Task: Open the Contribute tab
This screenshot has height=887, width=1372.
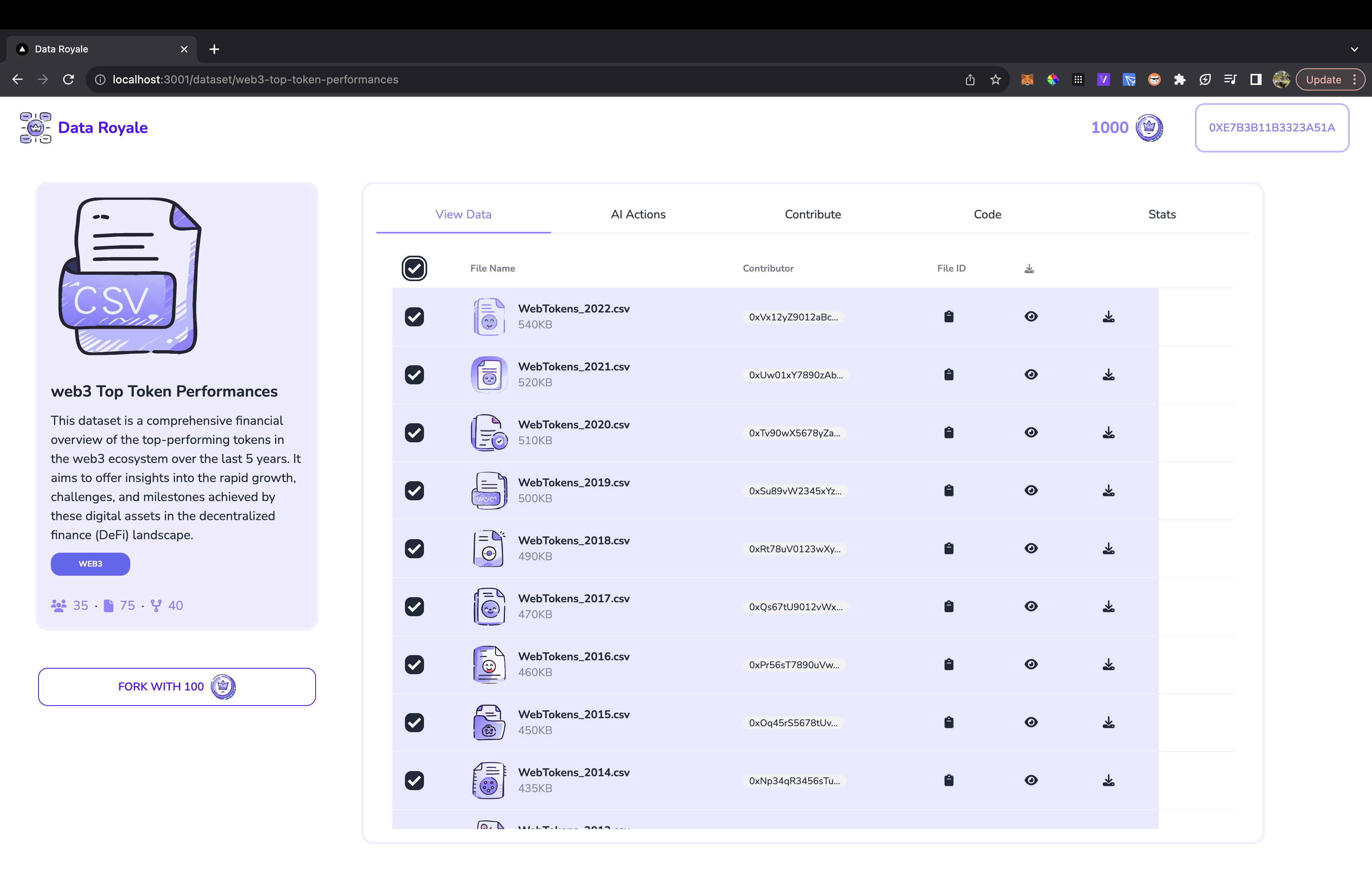Action: tap(812, 214)
